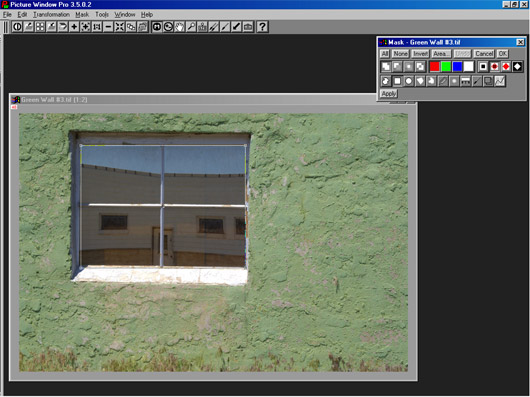Click the folder-with-arrow toolbar icon
This screenshot has width=530, height=397.
[63, 27]
